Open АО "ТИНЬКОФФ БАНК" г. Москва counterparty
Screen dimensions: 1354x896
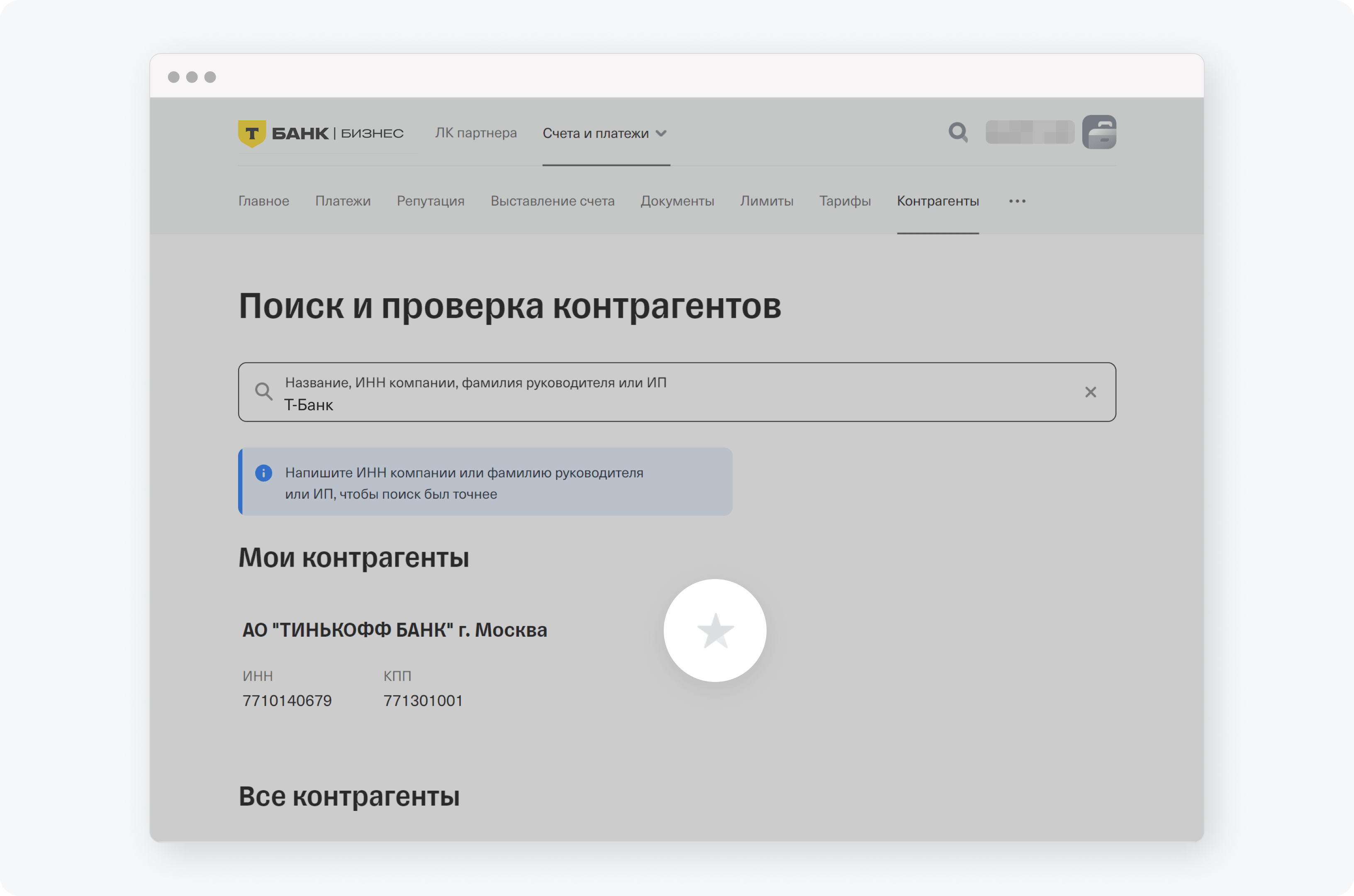395,630
